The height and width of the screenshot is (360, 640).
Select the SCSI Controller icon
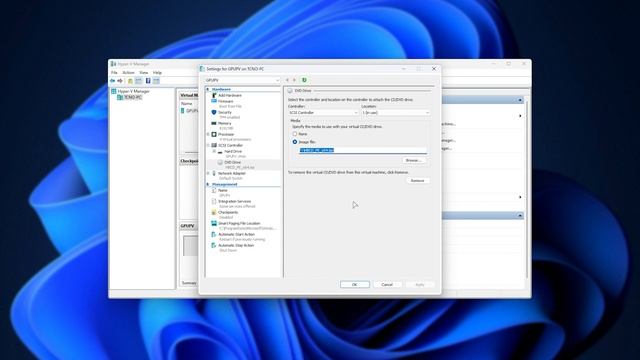coord(214,145)
